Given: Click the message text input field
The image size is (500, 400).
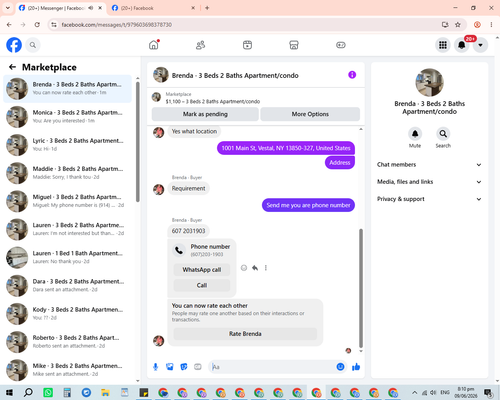Looking at the screenshot, I should pyautogui.click(x=272, y=367).
